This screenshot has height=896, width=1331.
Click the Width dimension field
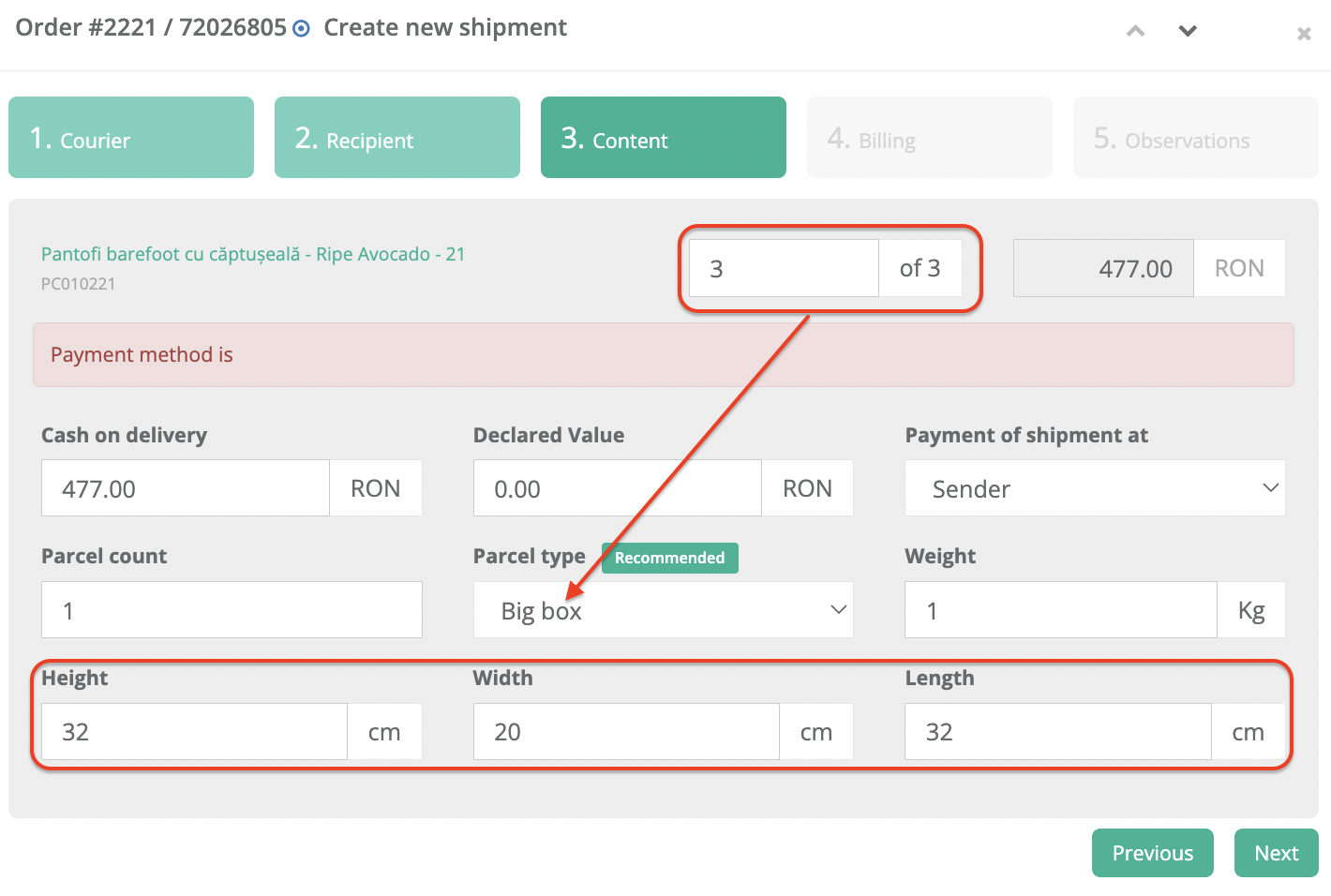point(626,732)
